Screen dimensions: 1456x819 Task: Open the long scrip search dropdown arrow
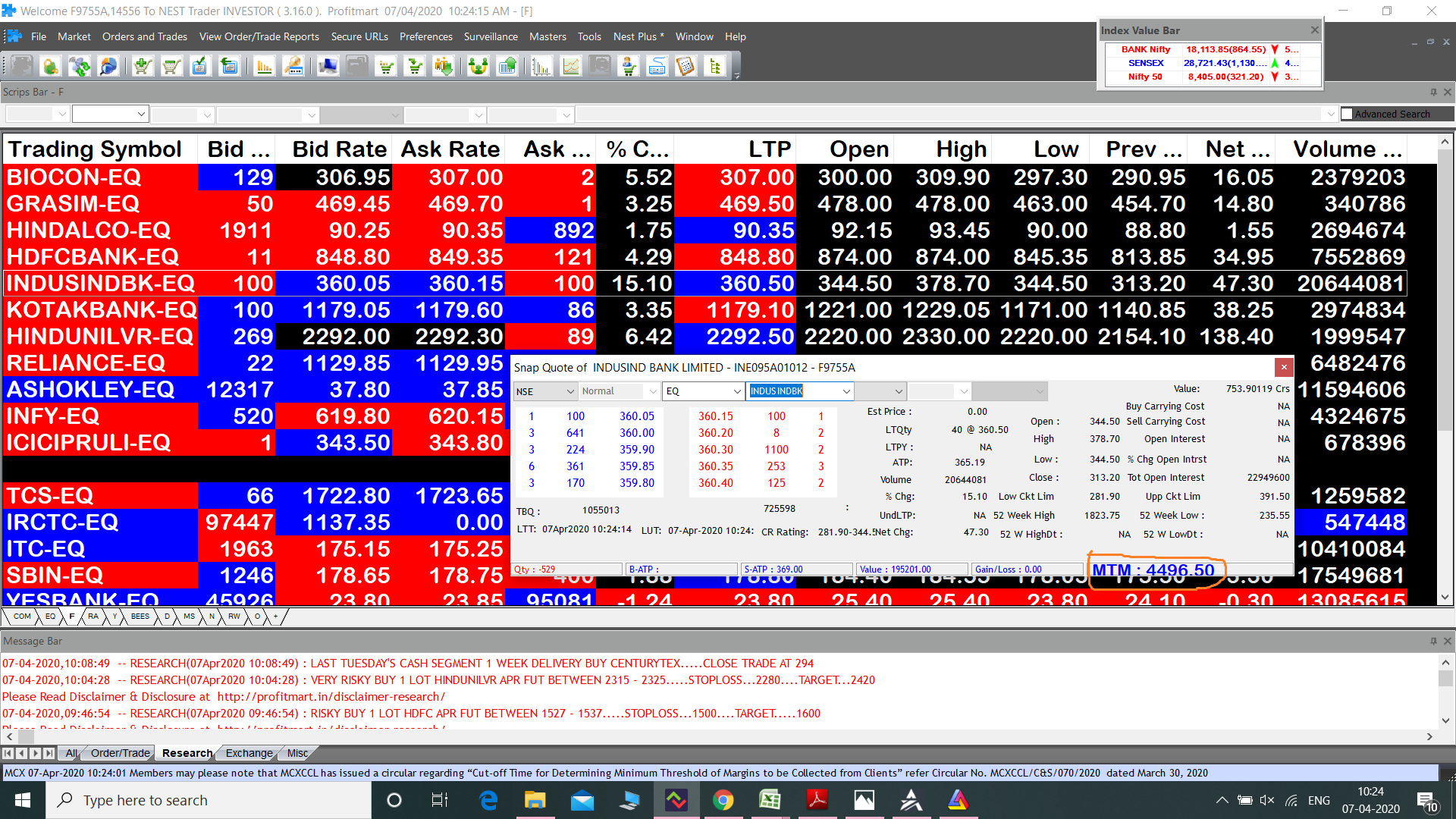pos(1330,115)
